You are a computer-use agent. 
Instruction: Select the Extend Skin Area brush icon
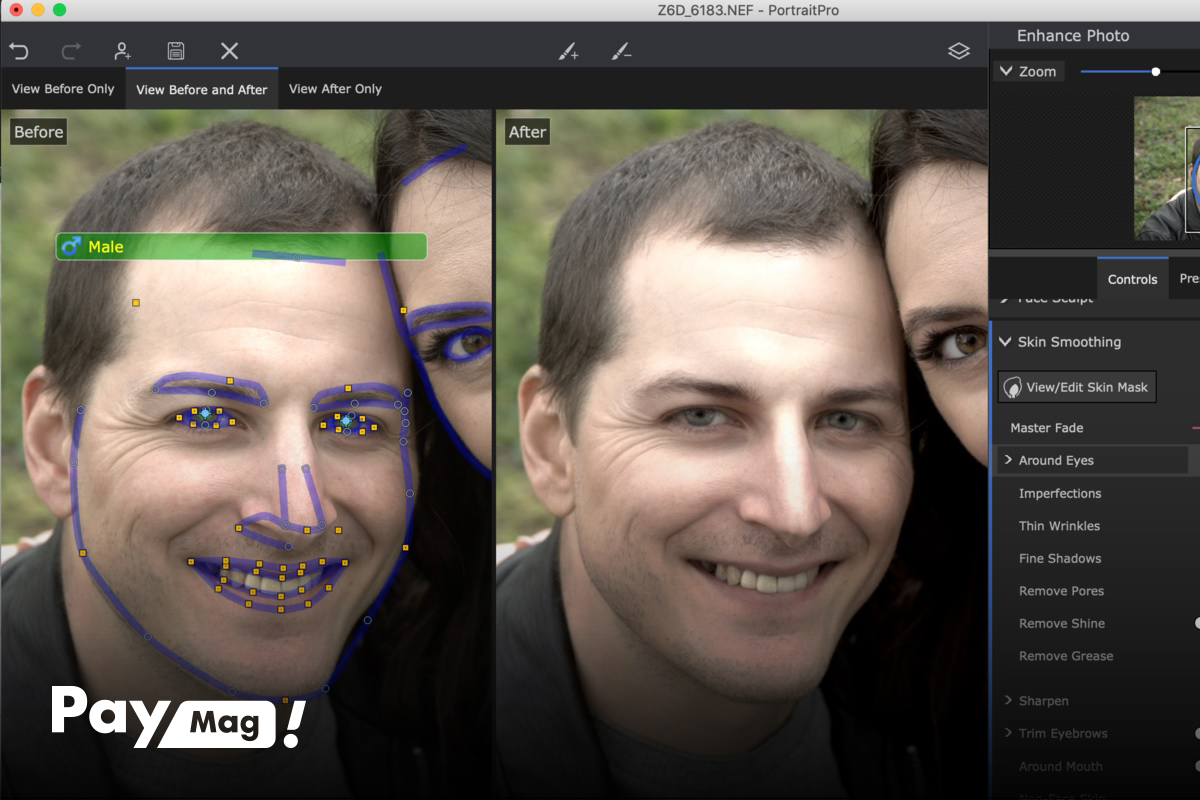[x=568, y=50]
